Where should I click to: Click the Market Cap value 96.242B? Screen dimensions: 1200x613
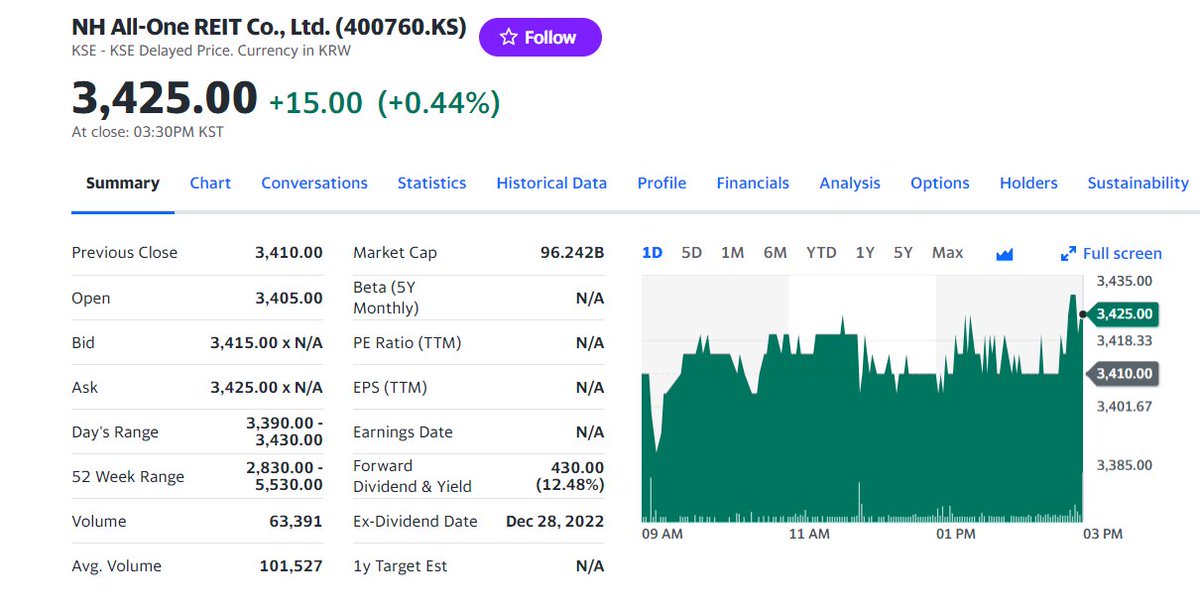tap(572, 252)
